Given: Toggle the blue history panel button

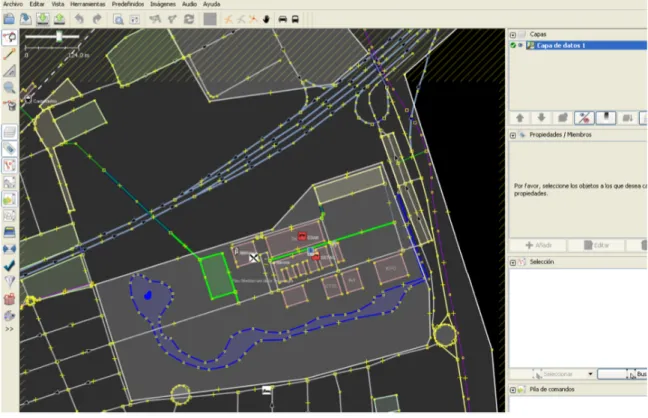Looking at the screenshot, I should tap(10, 232).
